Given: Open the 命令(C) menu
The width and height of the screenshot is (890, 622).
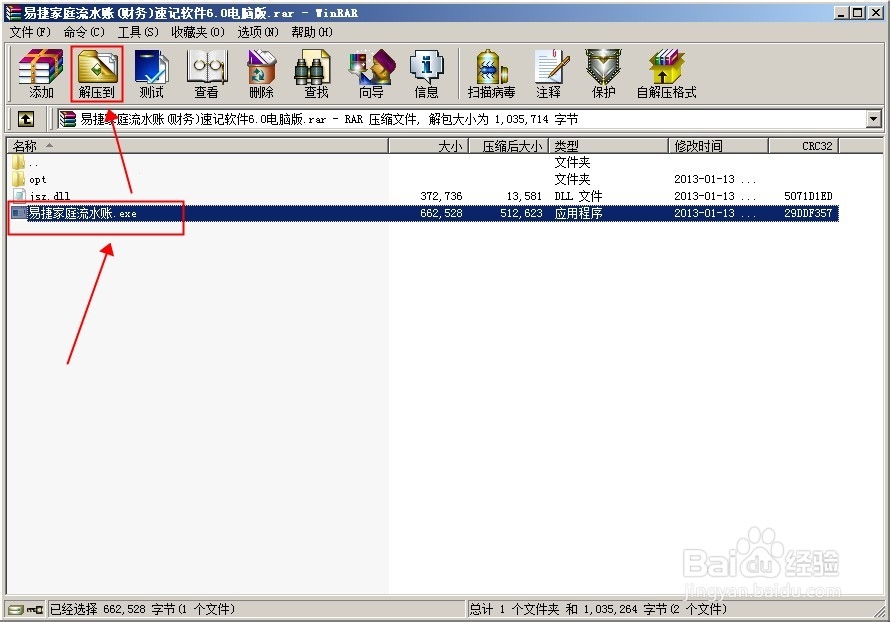Looking at the screenshot, I should click(84, 32).
